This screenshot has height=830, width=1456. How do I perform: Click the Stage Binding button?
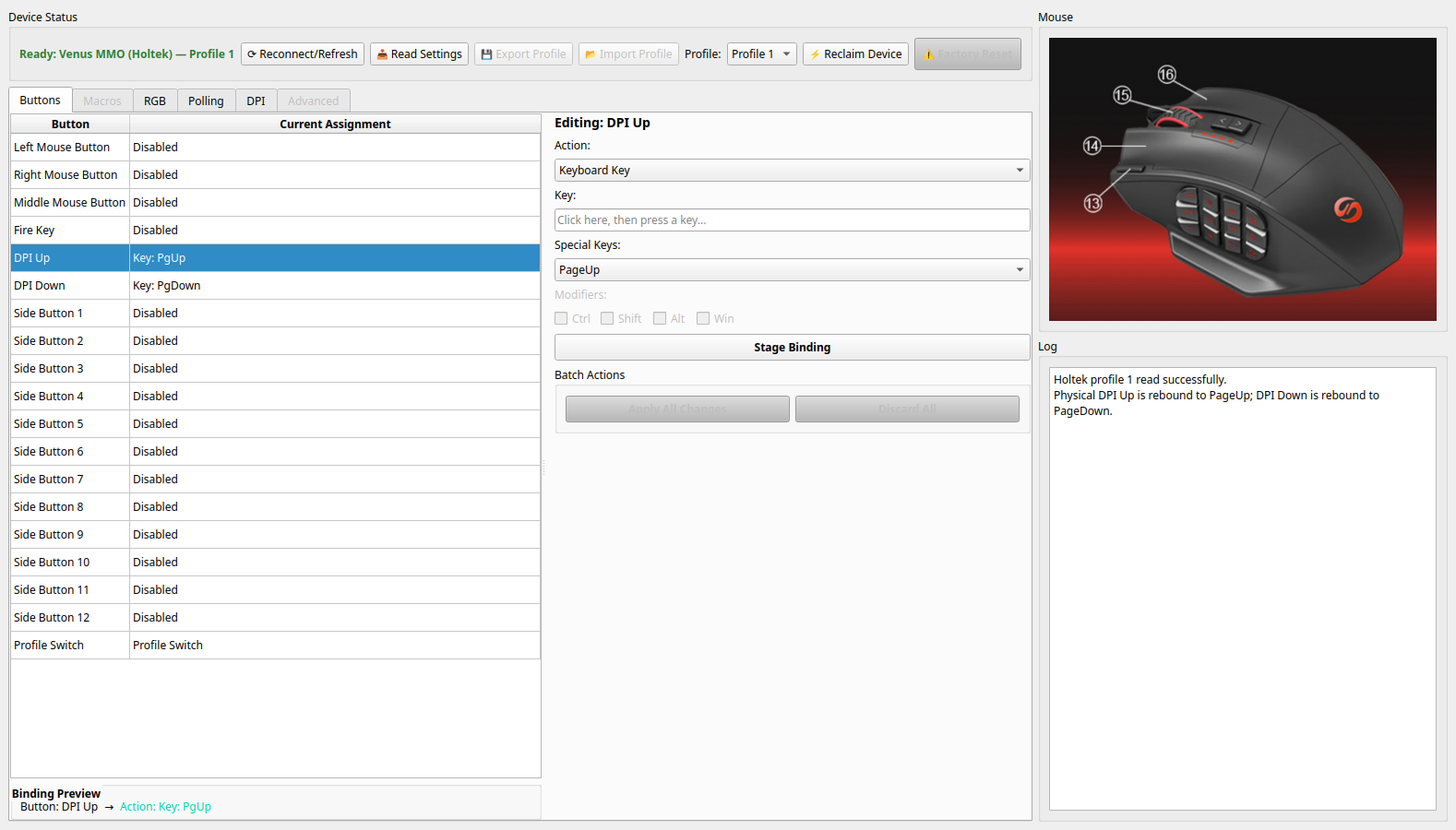coord(792,348)
